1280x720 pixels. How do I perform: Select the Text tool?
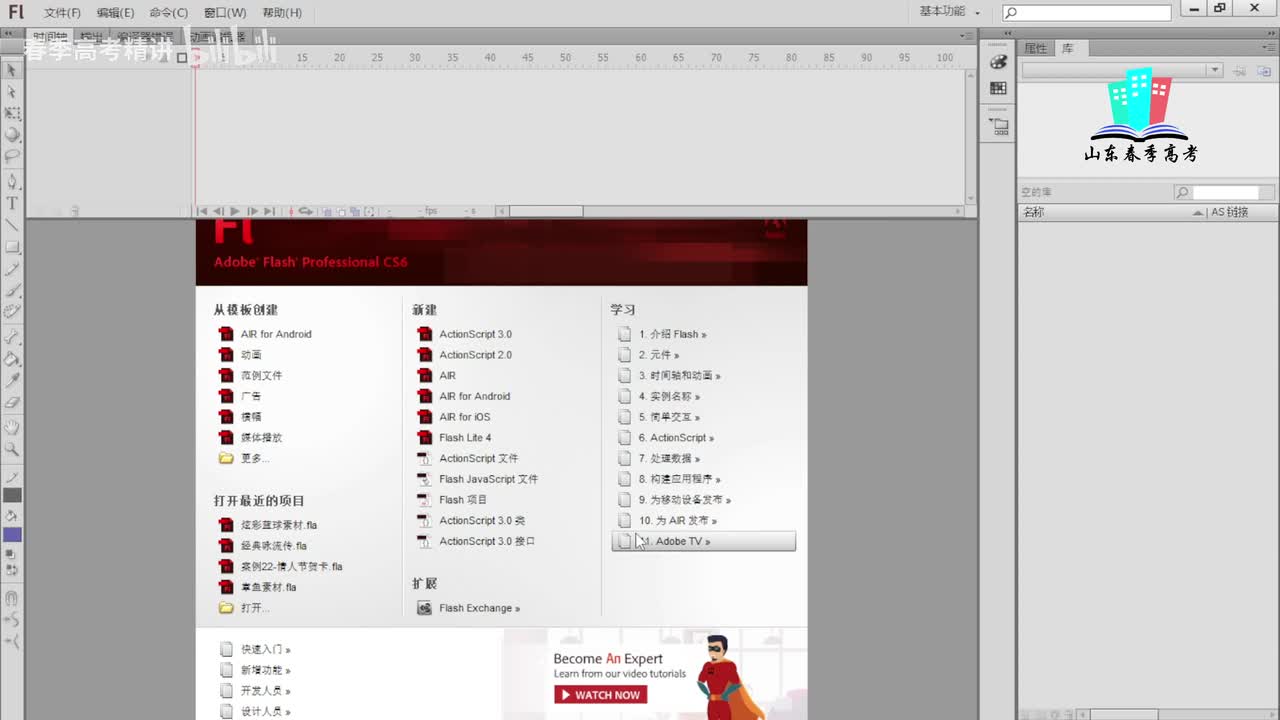click(12, 203)
